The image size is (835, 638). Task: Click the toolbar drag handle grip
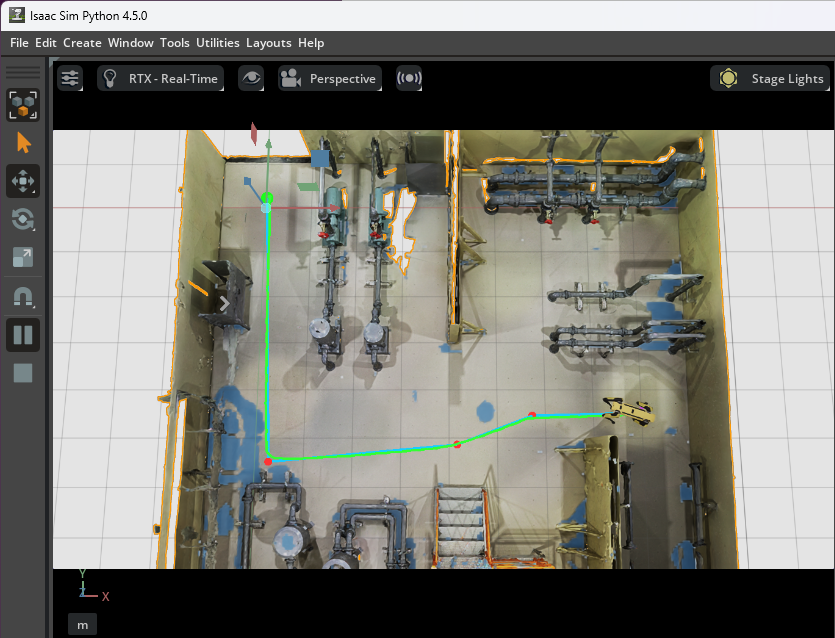23,72
